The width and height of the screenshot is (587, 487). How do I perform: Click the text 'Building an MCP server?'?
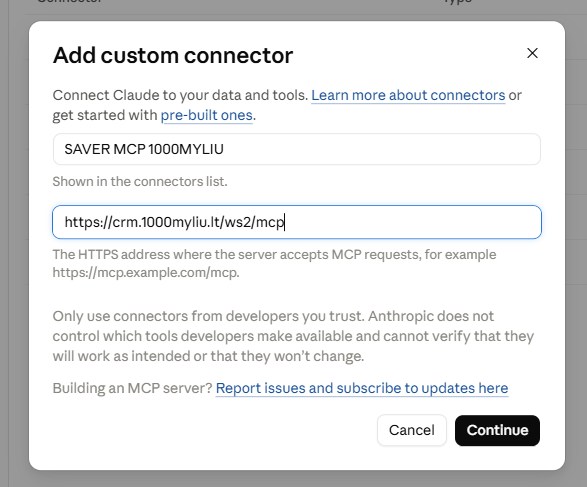[x=133, y=388]
